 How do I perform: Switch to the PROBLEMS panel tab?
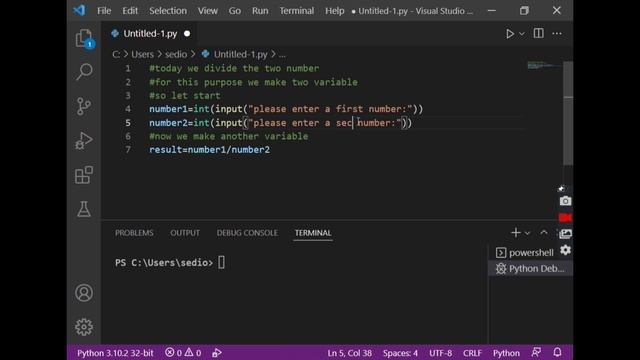pyautogui.click(x=134, y=233)
